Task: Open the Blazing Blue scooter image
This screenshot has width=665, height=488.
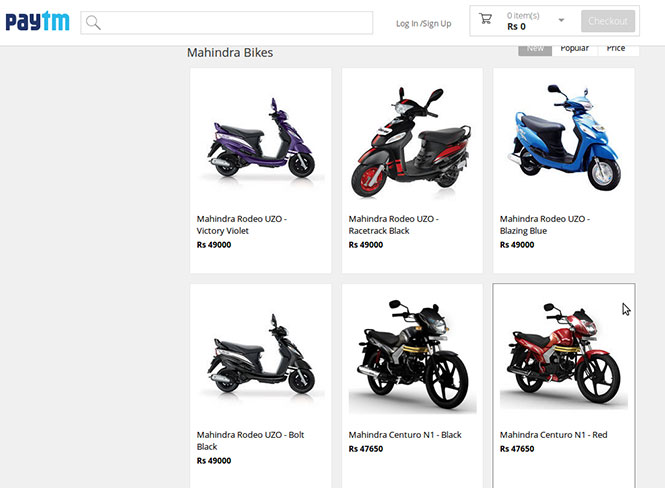Action: click(x=564, y=138)
